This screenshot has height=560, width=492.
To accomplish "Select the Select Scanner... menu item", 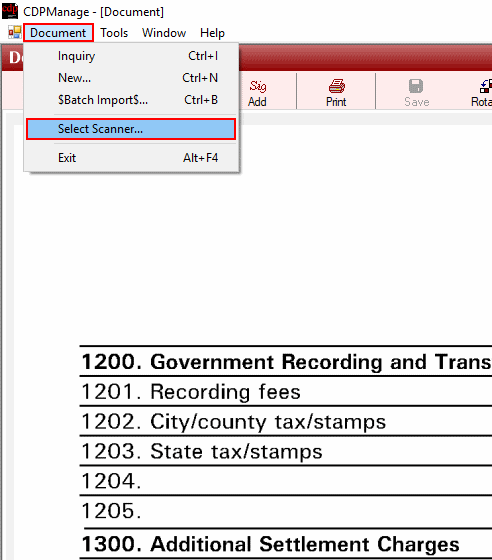I will 131,129.
